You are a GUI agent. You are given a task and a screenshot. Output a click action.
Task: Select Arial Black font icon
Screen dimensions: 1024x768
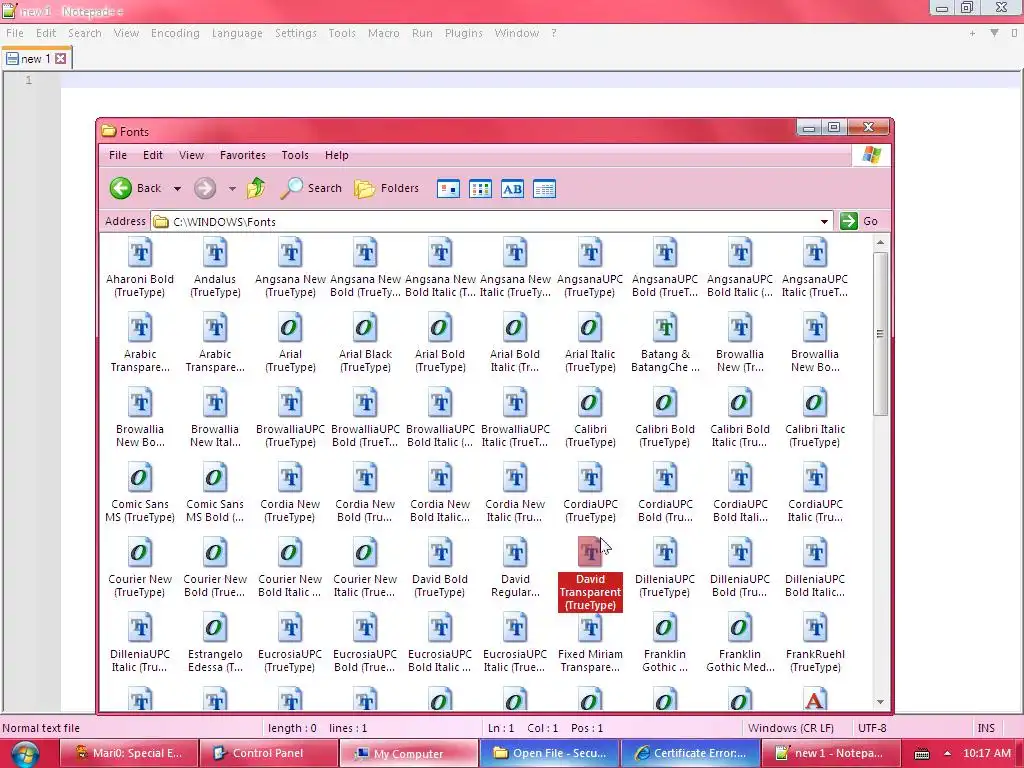365,328
